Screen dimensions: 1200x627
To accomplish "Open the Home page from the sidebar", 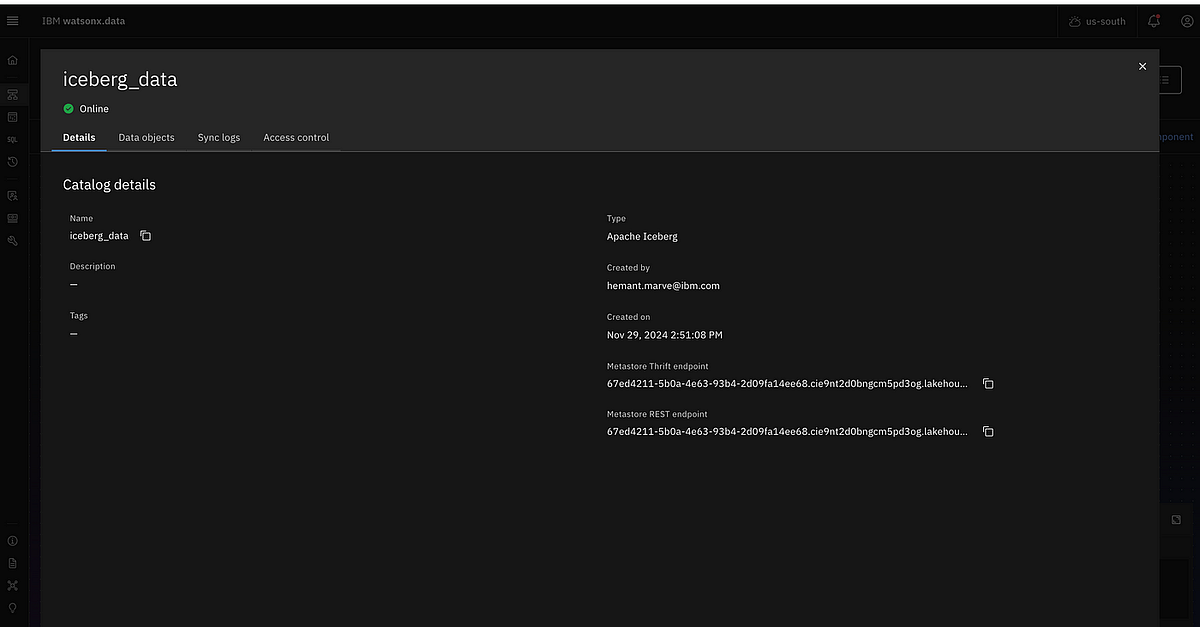I will click(x=13, y=60).
